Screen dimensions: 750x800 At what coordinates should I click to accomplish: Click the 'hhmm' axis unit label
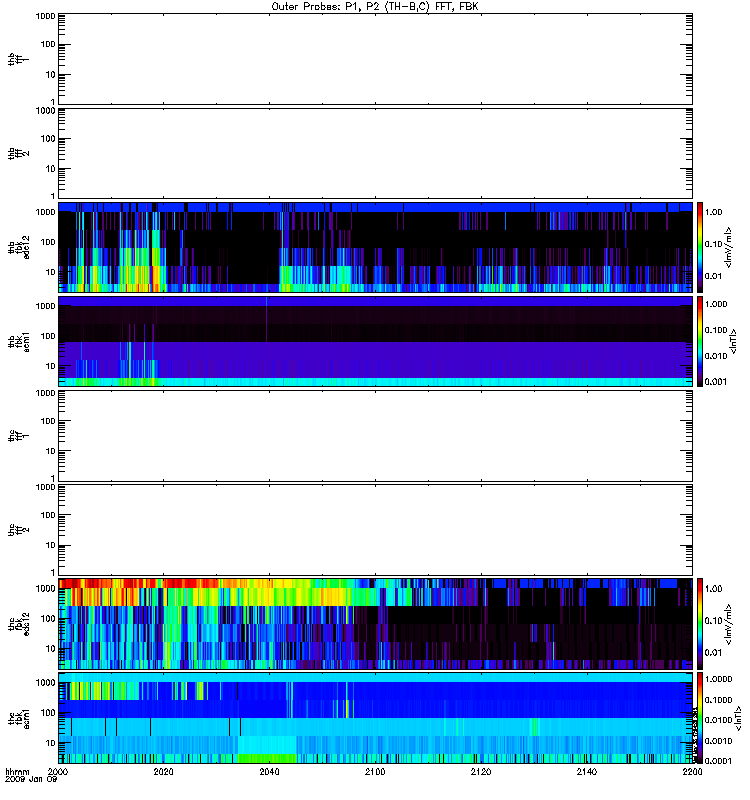pyautogui.click(x=17, y=771)
